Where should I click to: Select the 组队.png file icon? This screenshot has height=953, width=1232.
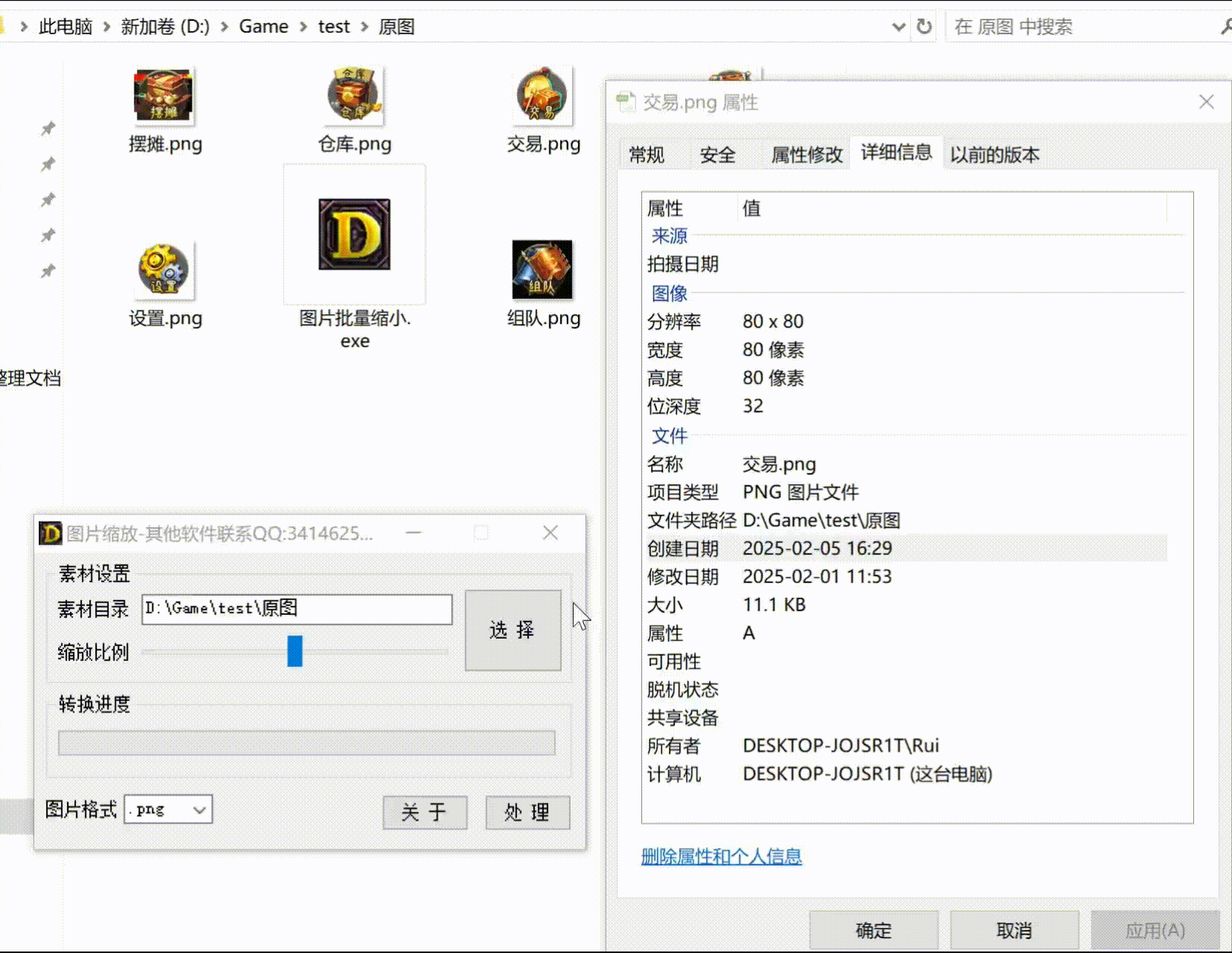pos(542,270)
